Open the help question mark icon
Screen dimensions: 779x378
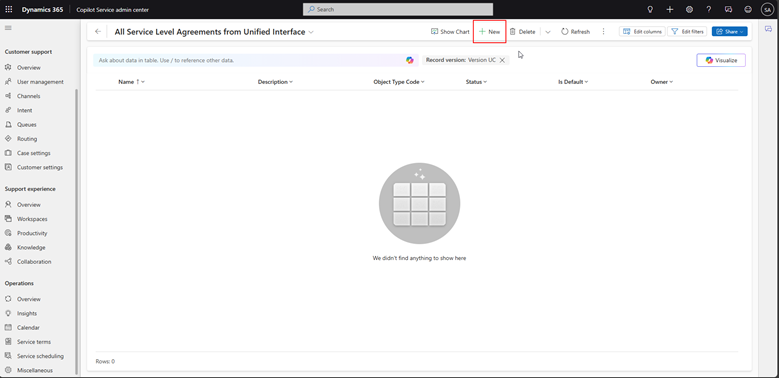(709, 9)
